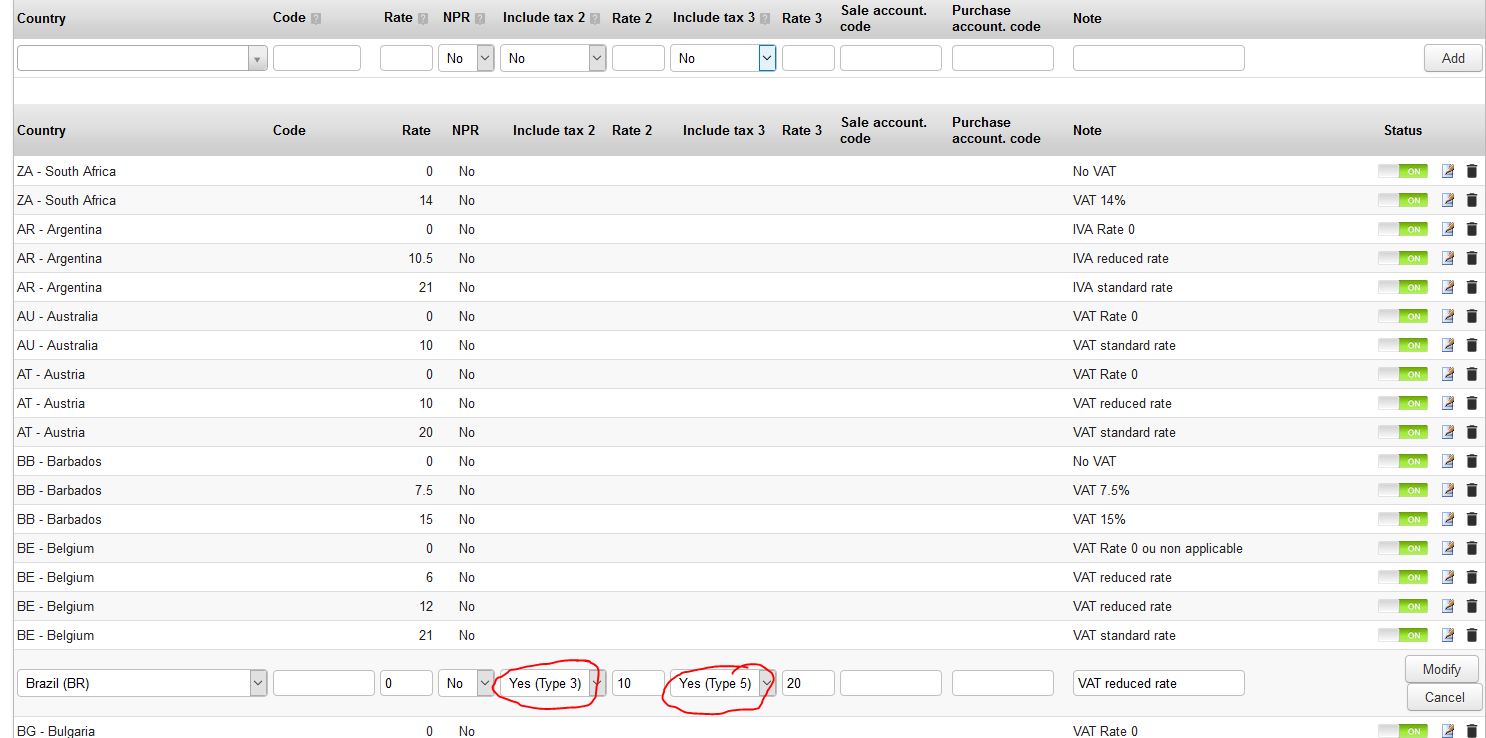The height and width of the screenshot is (738, 1486).
Task: Click the Rate 3 field showing 20
Action: [808, 683]
